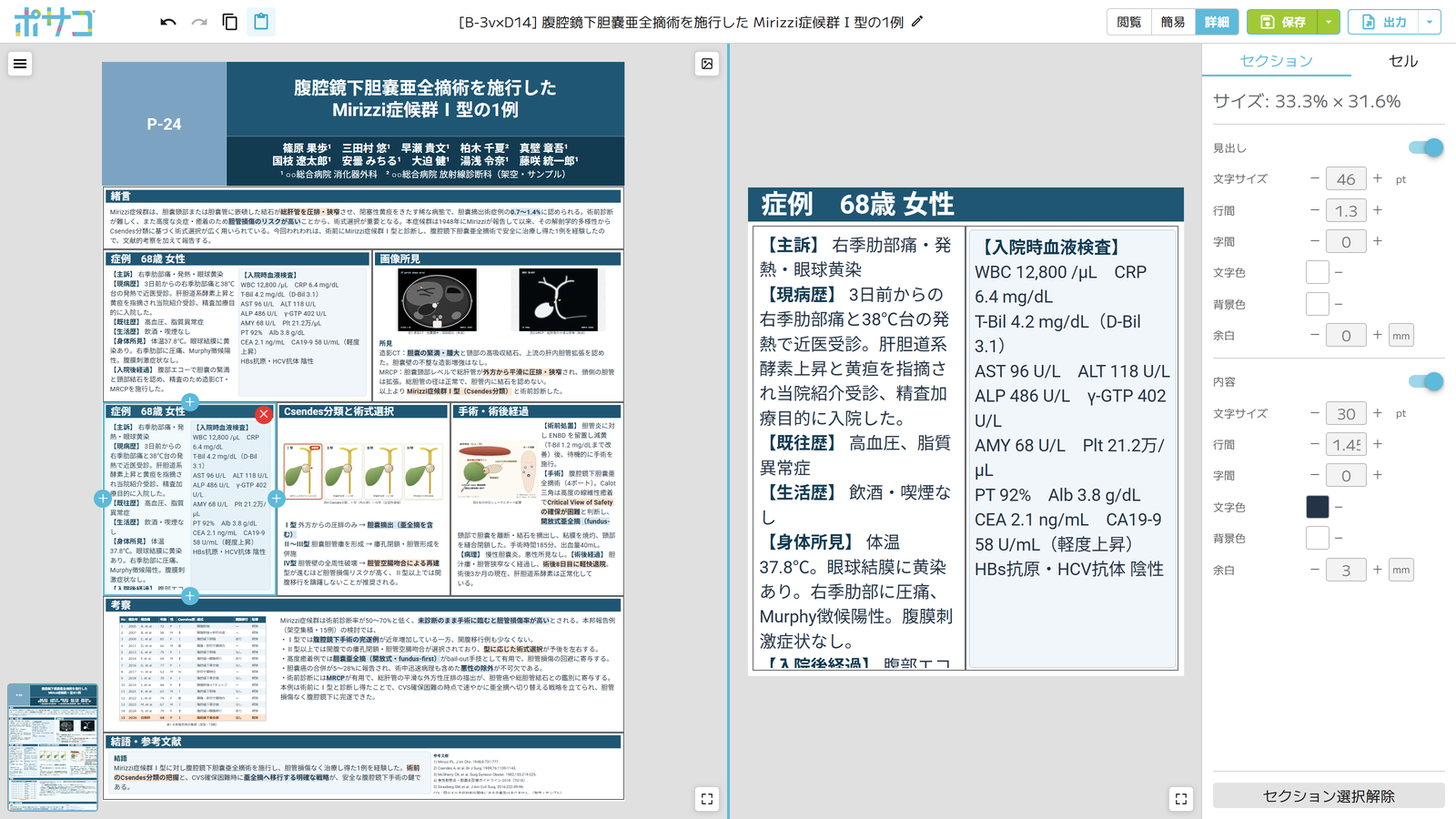Screen dimensions: 1456x819
Task: Click the 保存 save button
Action: 1282,22
